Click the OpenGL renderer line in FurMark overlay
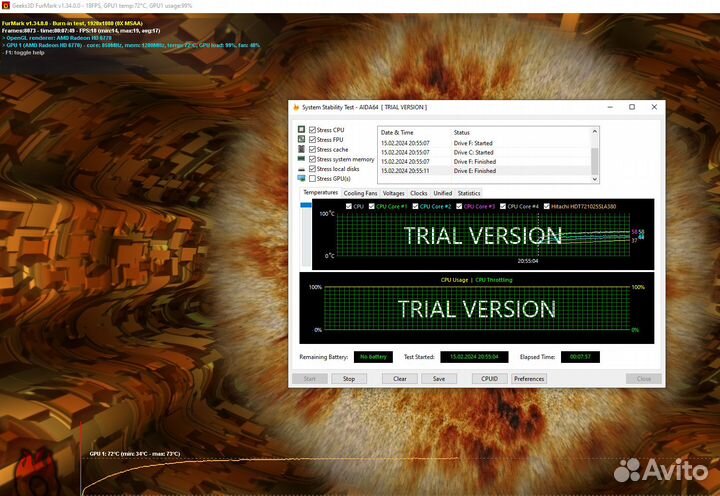The height and width of the screenshot is (496, 720). [x=58, y=38]
